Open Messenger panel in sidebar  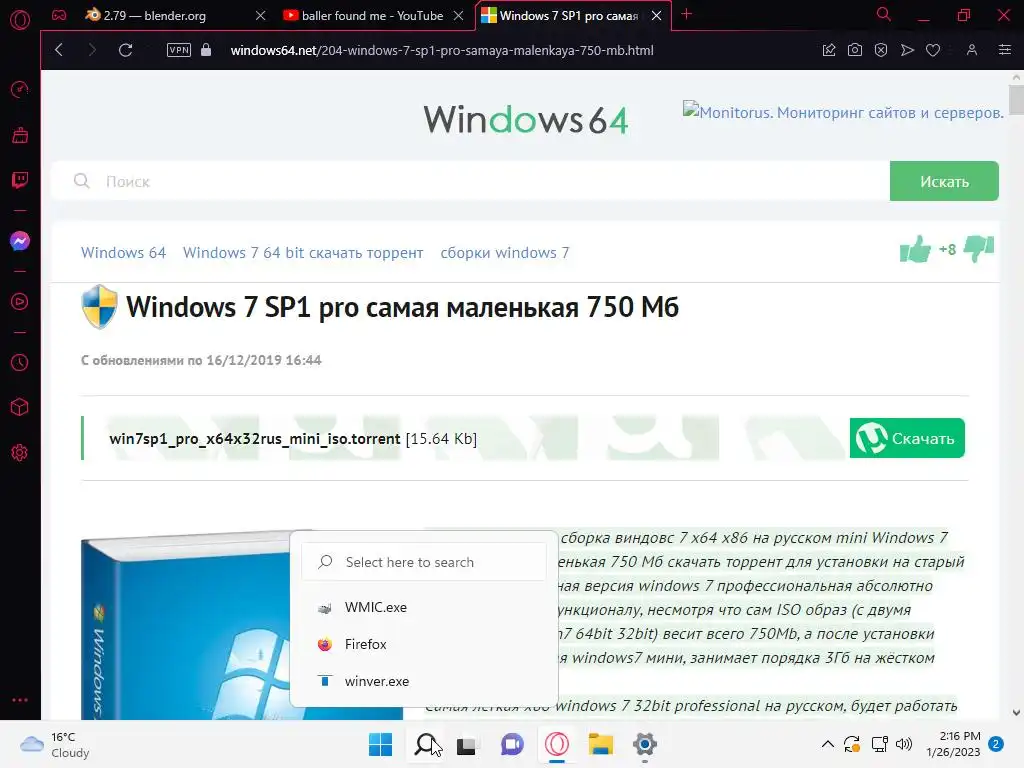(x=20, y=241)
